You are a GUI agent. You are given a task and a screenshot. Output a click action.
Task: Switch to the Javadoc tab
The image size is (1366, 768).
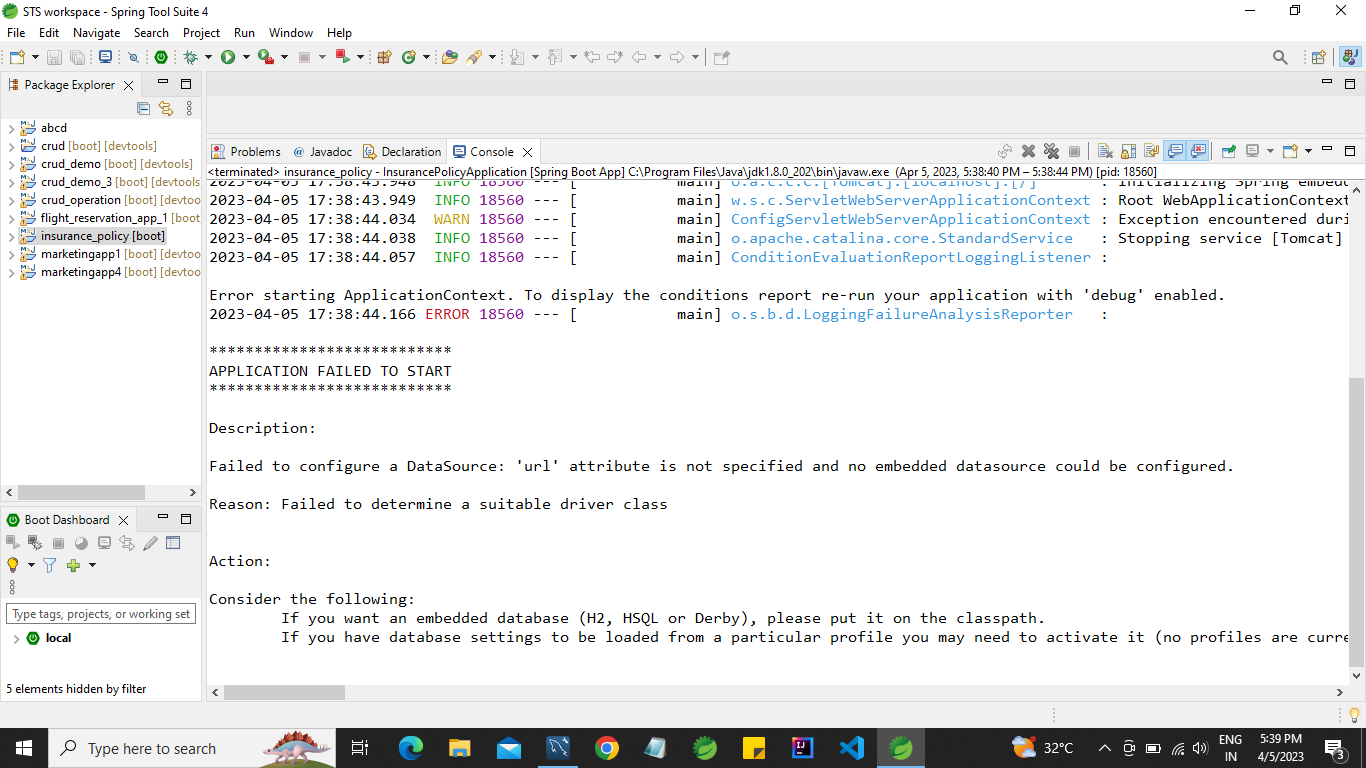point(322,152)
